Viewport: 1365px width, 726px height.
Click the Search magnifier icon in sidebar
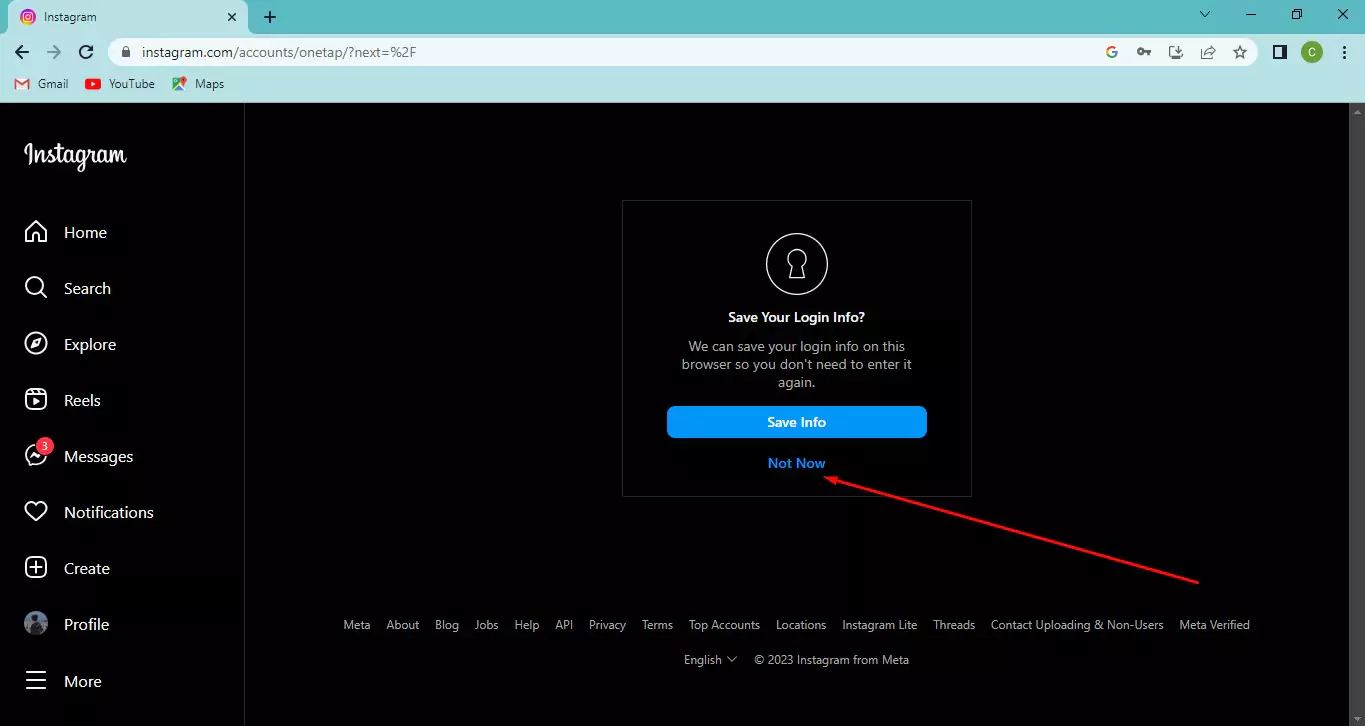36,288
